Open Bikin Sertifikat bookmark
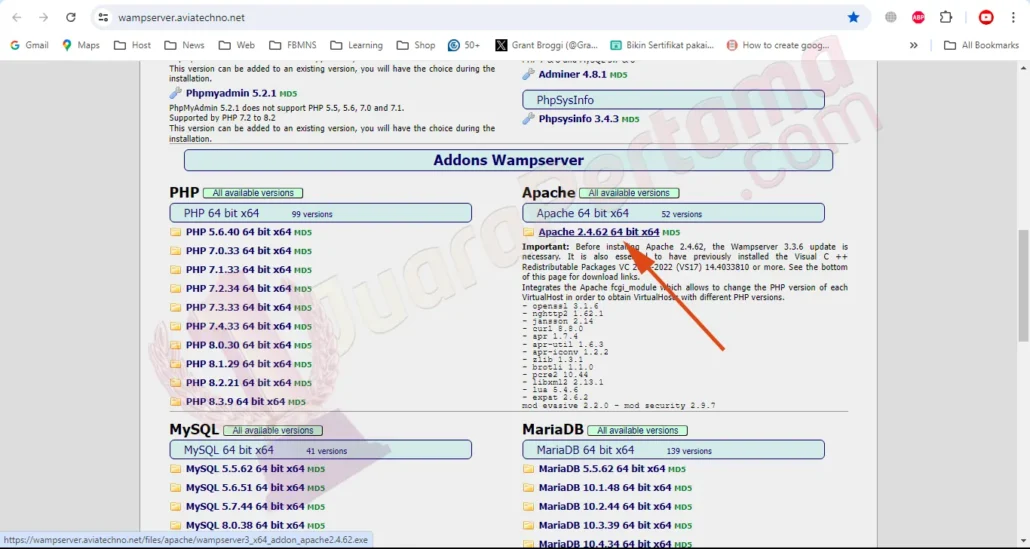 662,45
